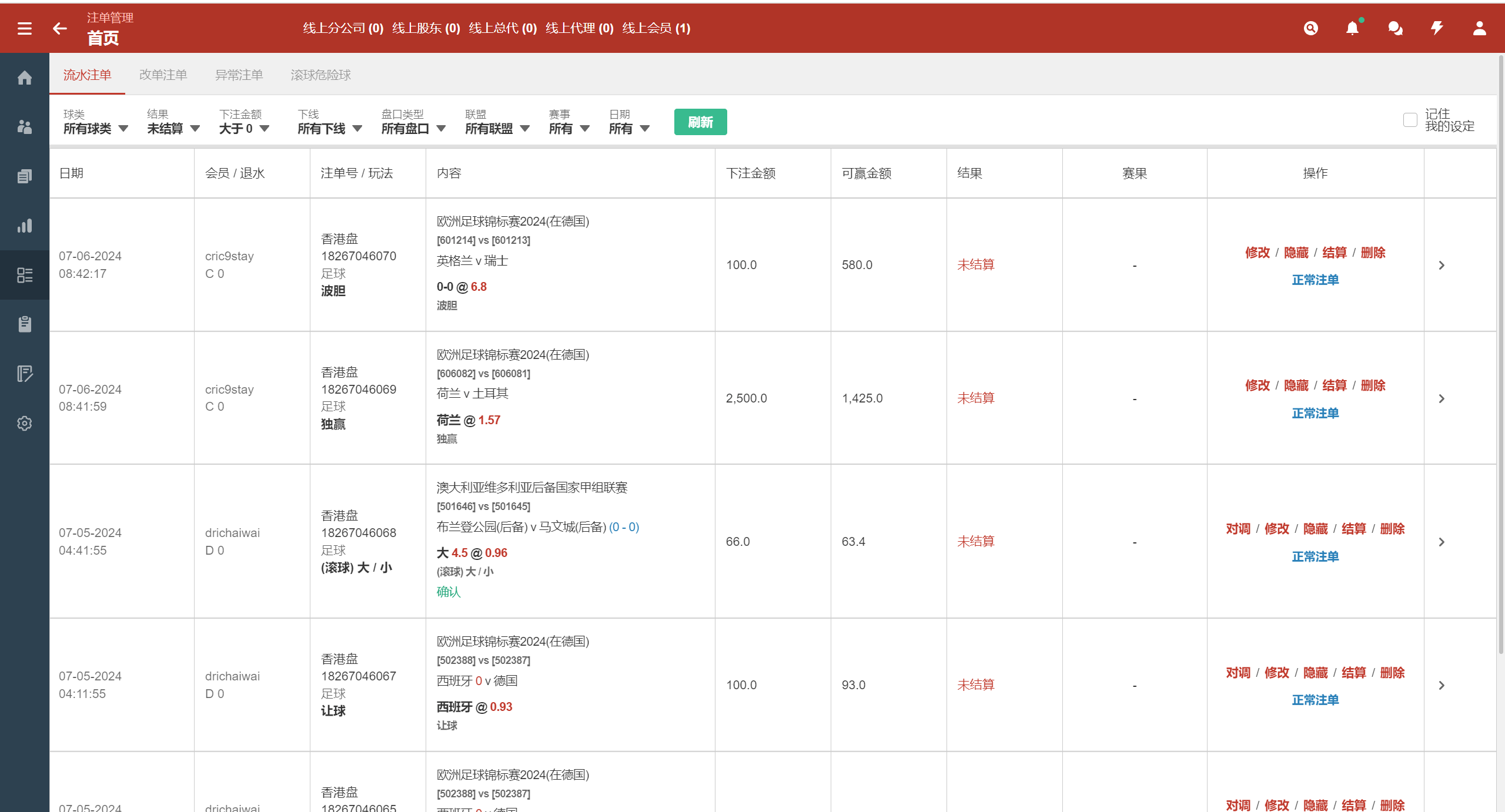Click 线上会员 (1) in header
This screenshot has width=1505, height=812.
656,28
